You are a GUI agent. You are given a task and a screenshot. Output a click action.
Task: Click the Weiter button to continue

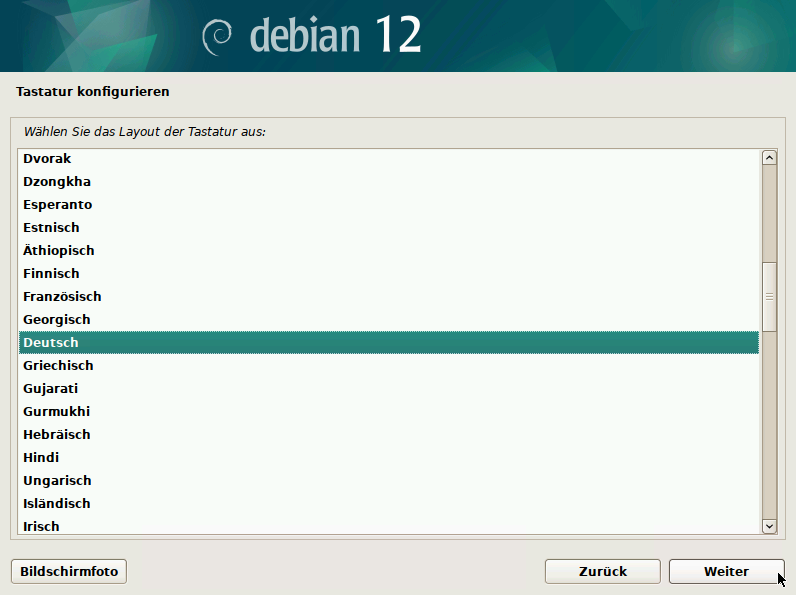point(726,571)
